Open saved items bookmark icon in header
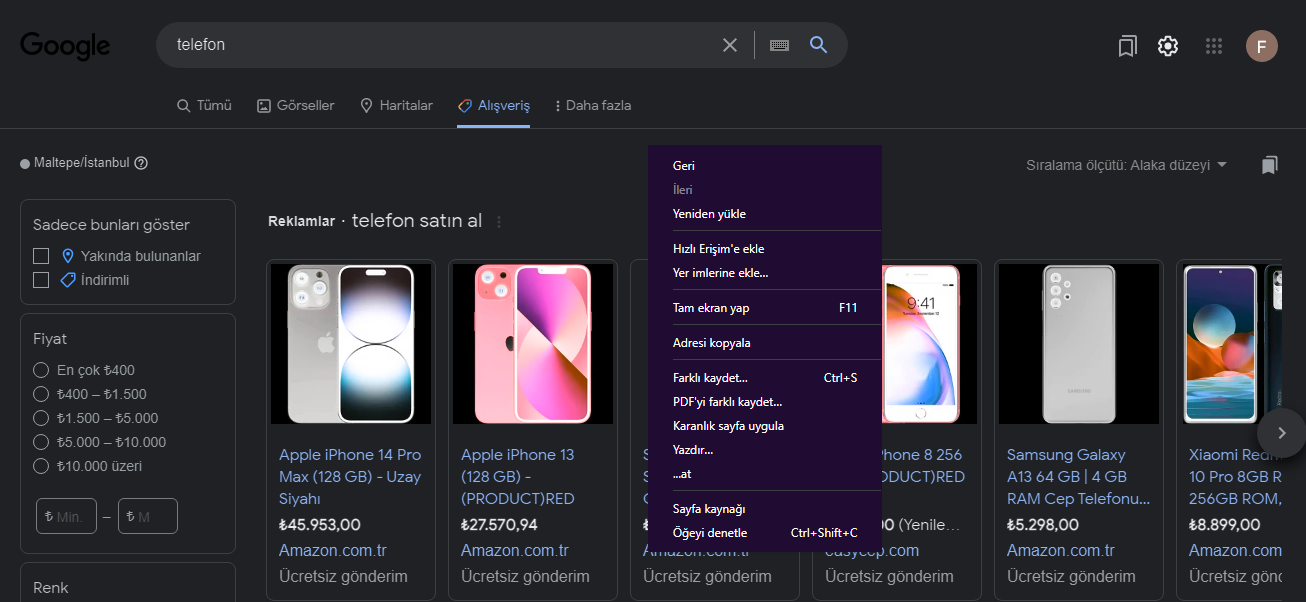The image size is (1306, 602). [x=1127, y=46]
